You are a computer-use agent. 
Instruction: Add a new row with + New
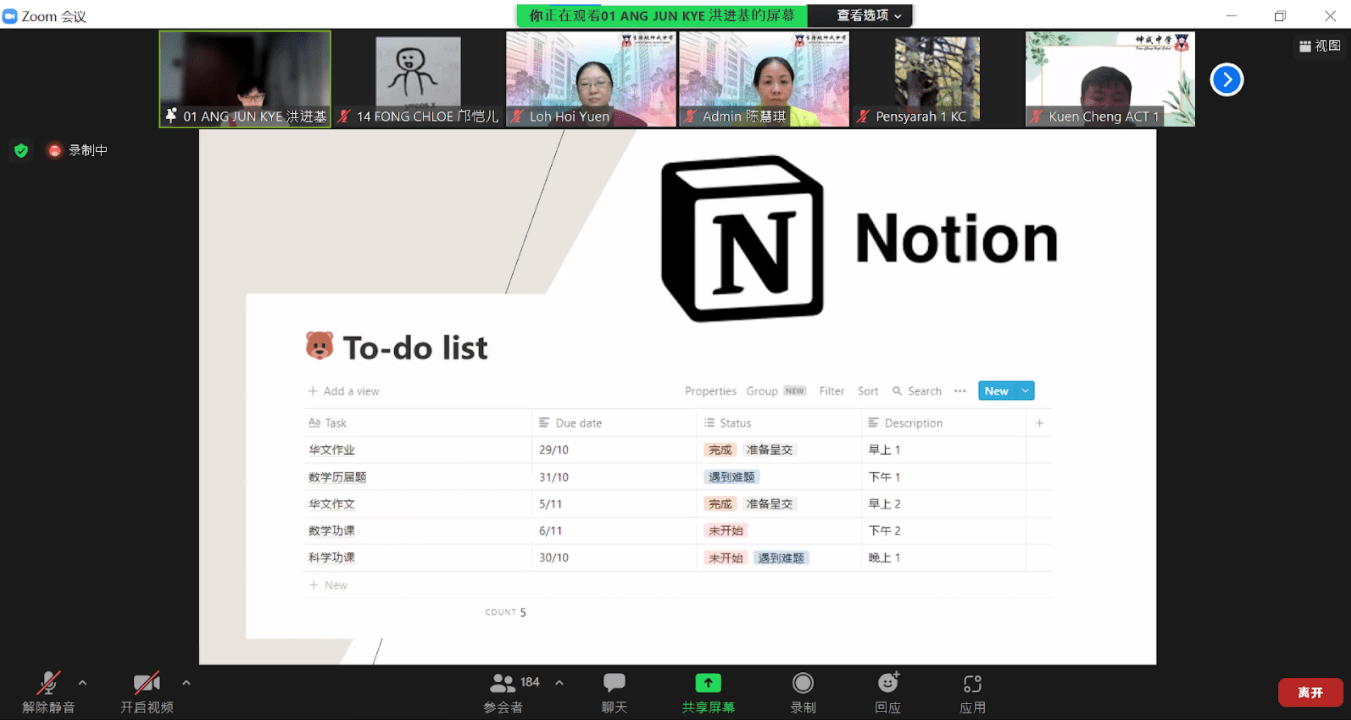(x=328, y=585)
